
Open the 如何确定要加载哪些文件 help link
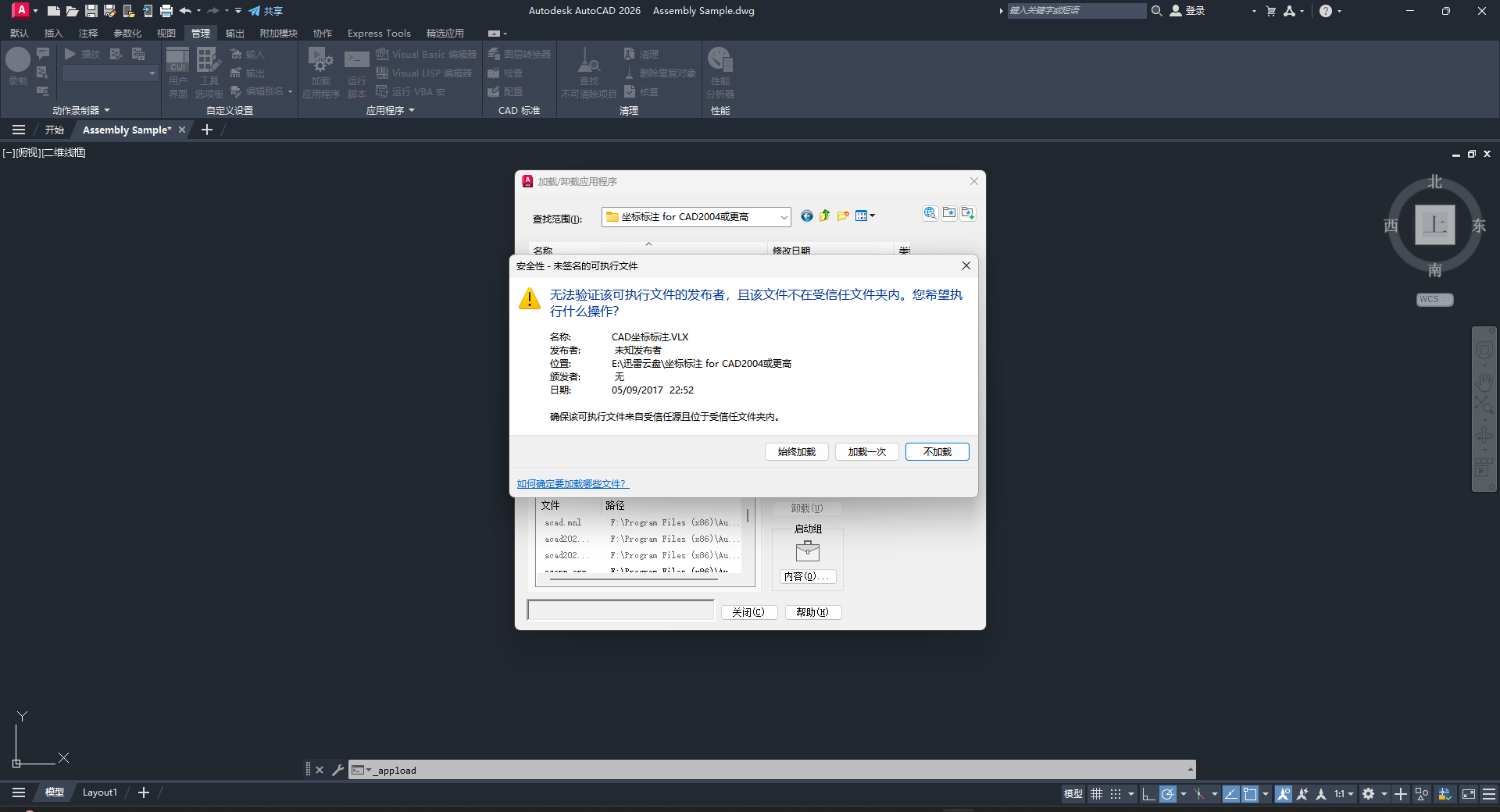pos(572,484)
